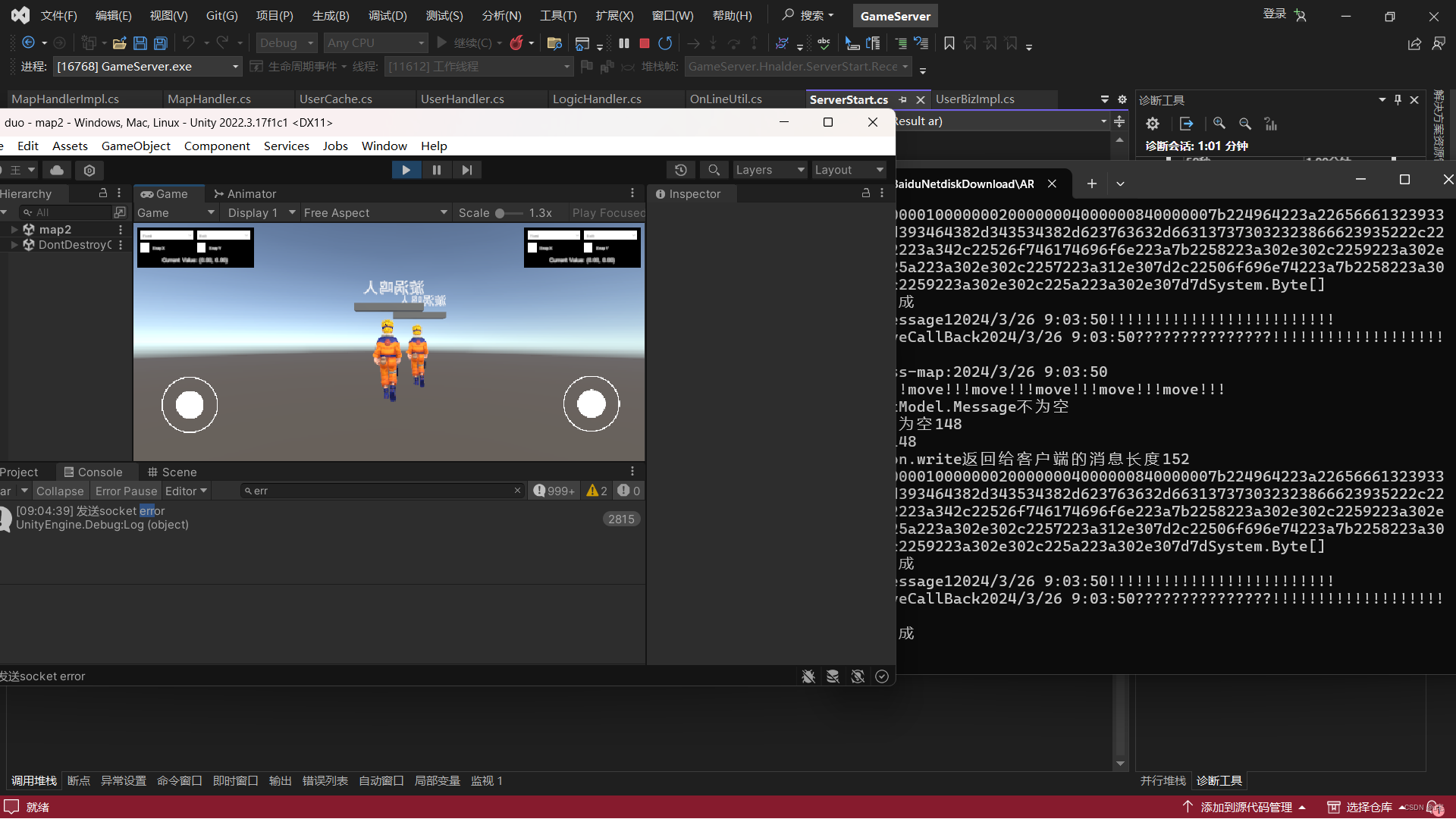Open Unity GameObject menu
Screen dimensions: 1456x819
tap(136, 146)
